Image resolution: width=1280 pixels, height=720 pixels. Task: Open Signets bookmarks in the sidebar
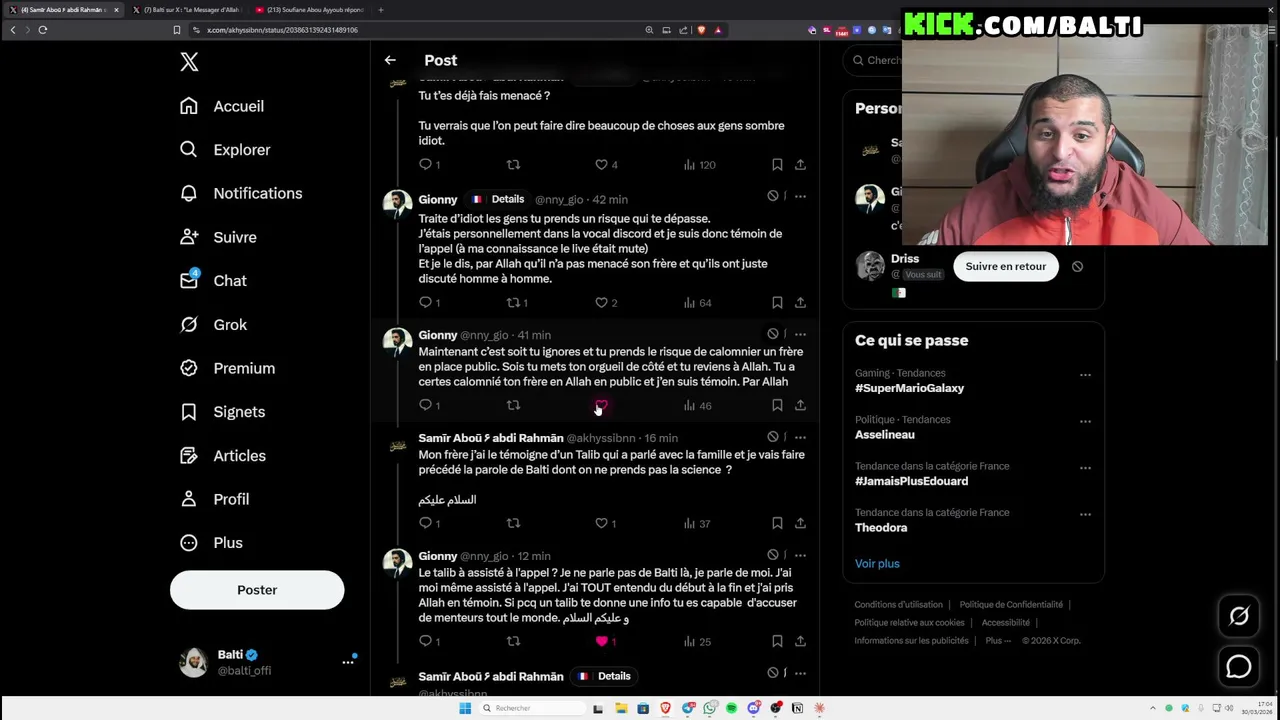[x=222, y=412]
